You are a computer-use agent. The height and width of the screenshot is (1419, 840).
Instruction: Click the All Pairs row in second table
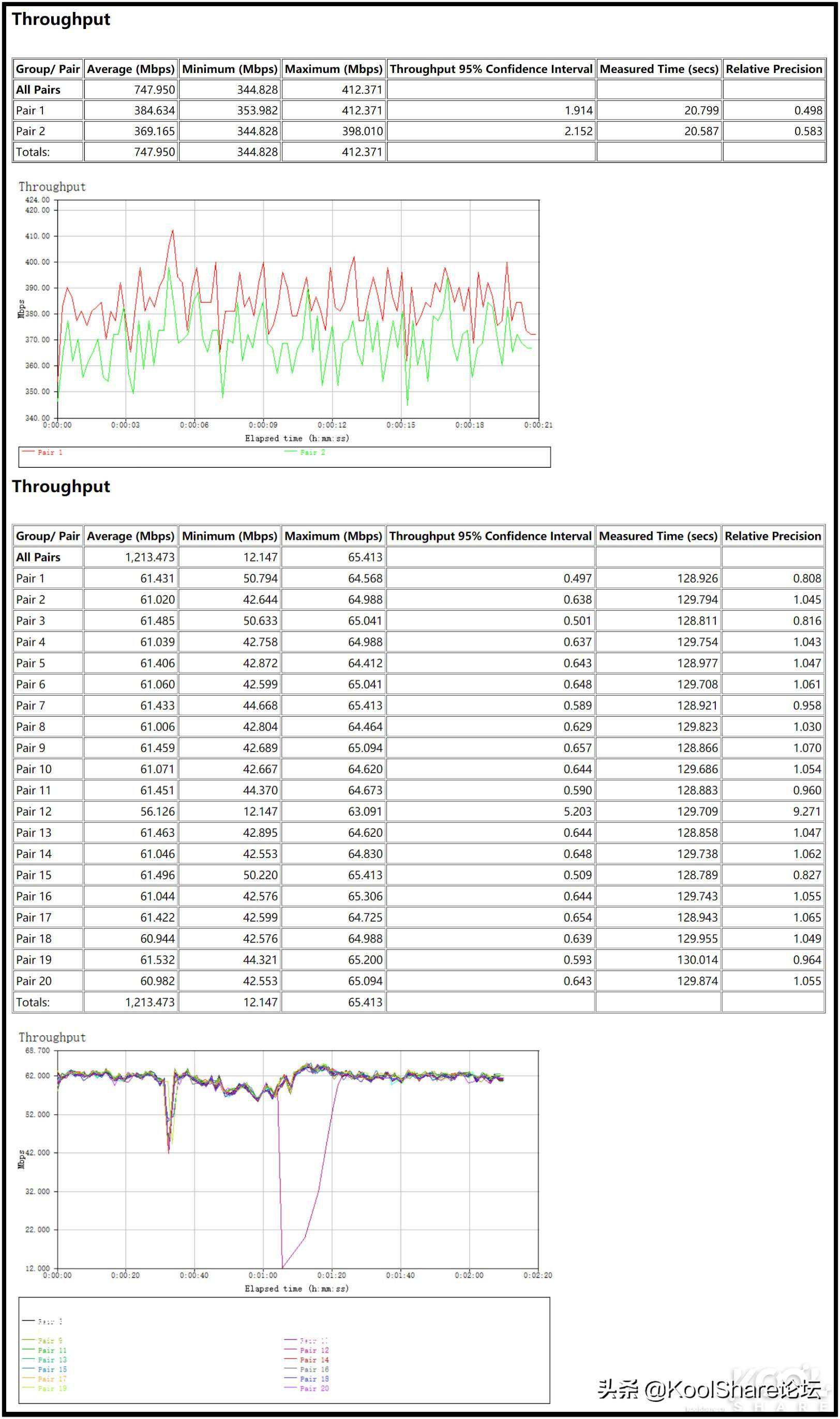point(38,557)
